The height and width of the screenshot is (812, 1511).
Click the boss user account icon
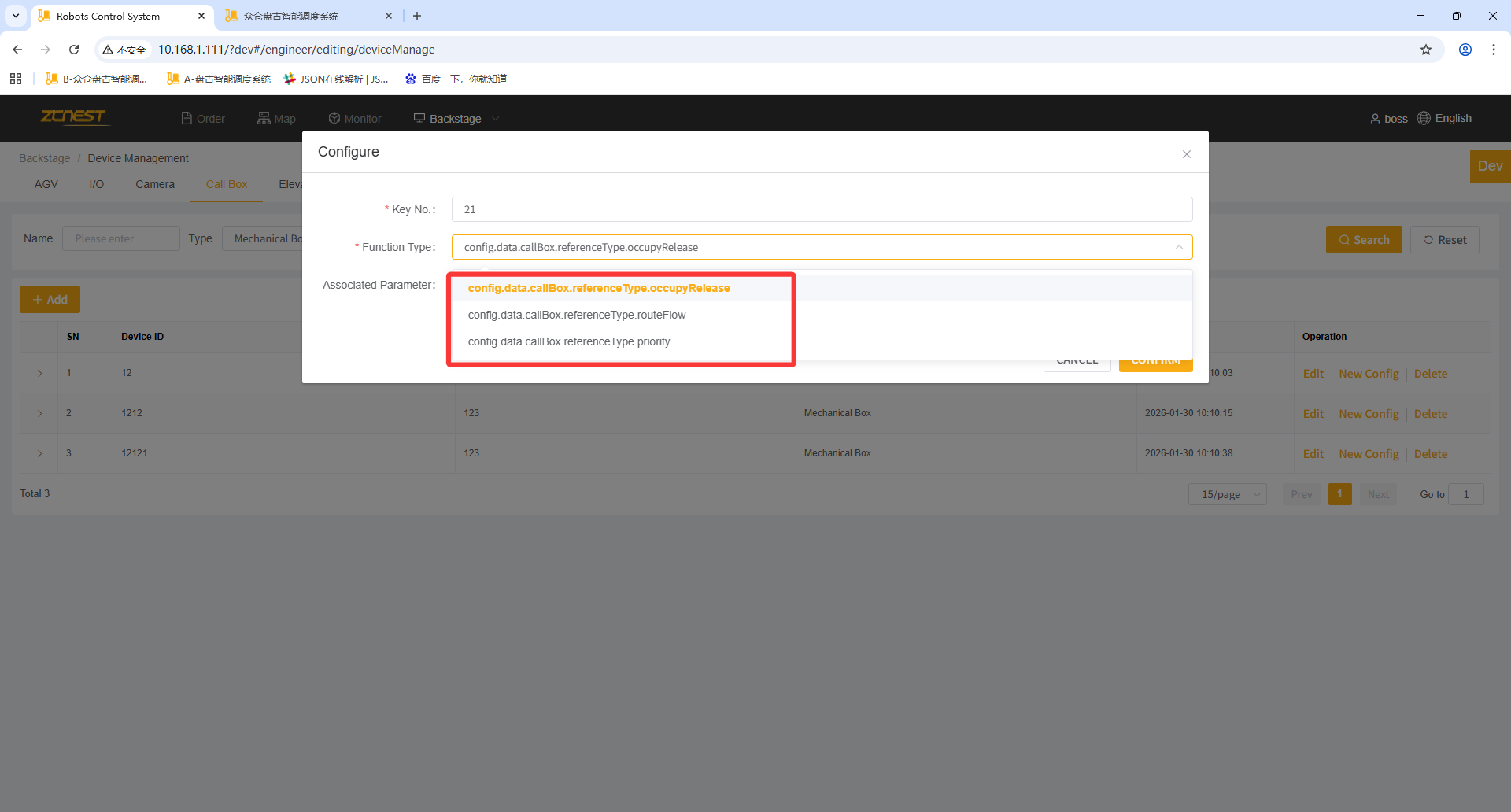pyautogui.click(x=1375, y=119)
